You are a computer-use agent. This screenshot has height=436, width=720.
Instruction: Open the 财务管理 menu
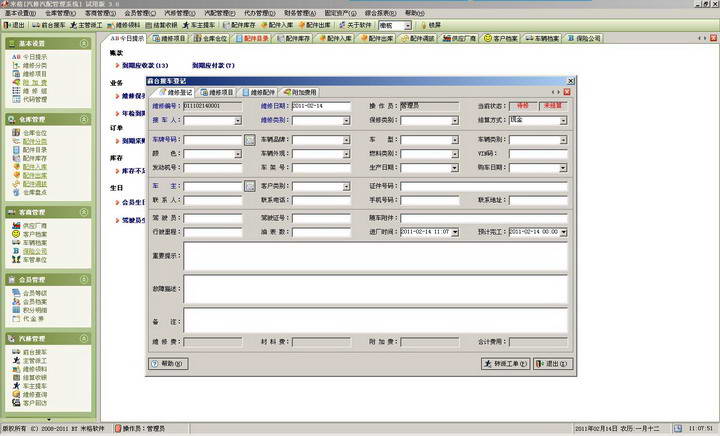coord(300,13)
